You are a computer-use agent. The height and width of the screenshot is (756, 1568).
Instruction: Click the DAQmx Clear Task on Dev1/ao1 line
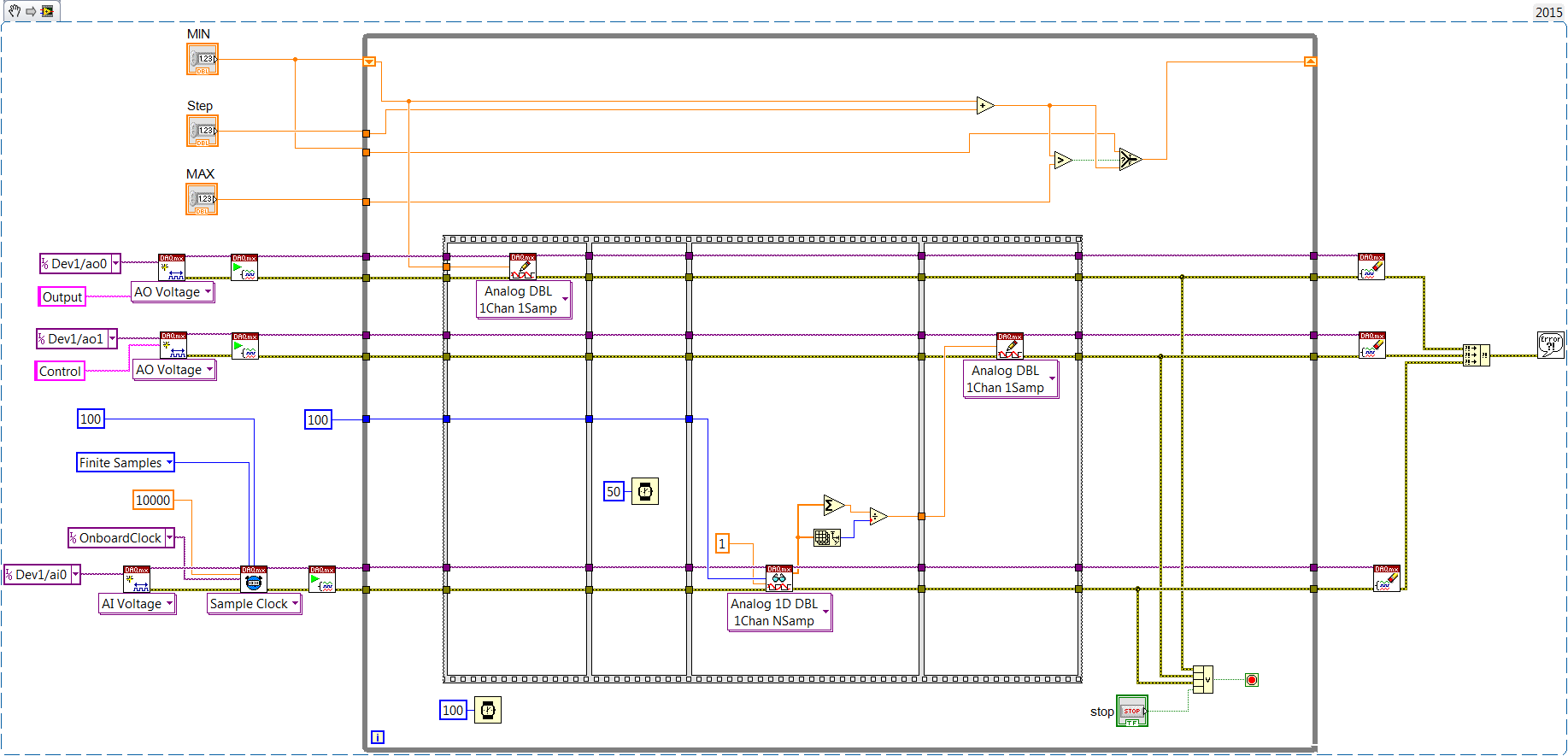tap(1372, 345)
